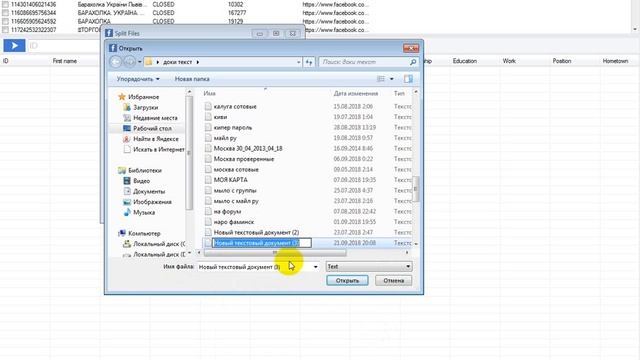The image size is (640, 360).
Task: Click the folder icon in the address bar
Action: point(149,62)
